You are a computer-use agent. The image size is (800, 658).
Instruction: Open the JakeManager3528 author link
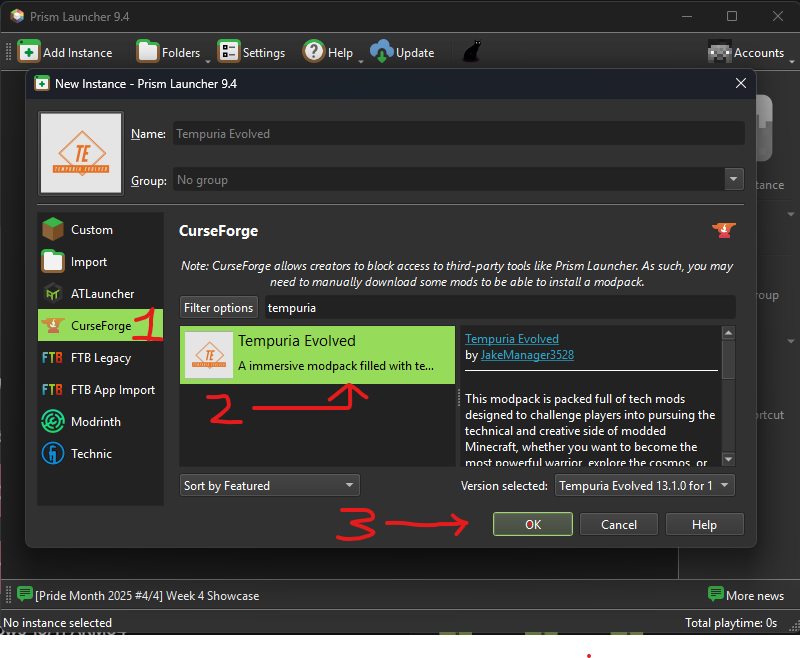click(x=527, y=355)
